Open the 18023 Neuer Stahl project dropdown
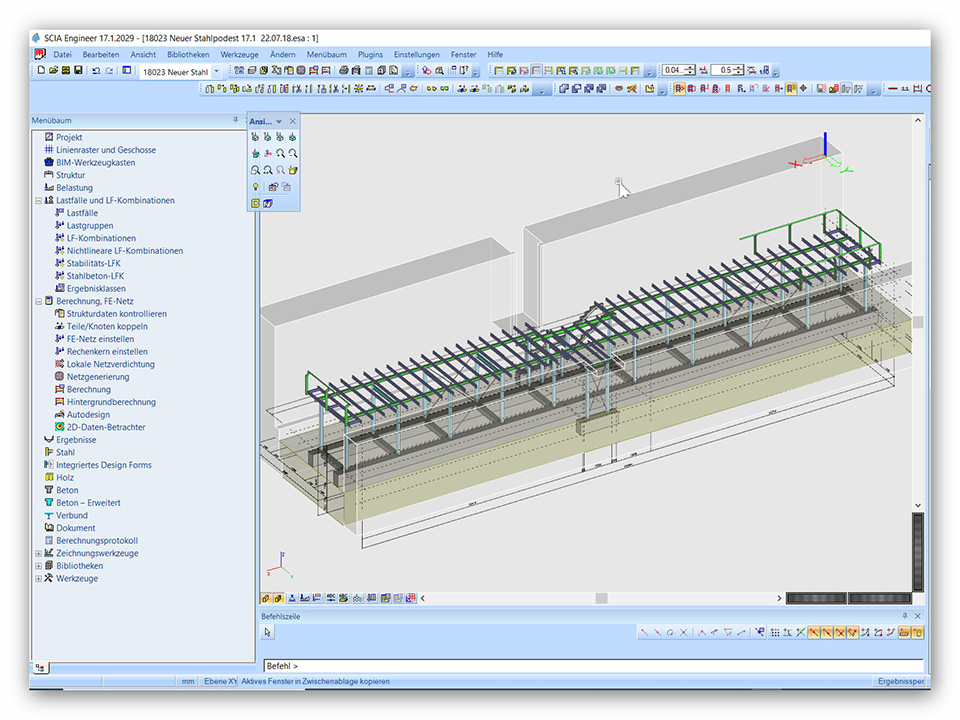Viewport: 960px width, 720px height. click(x=218, y=71)
